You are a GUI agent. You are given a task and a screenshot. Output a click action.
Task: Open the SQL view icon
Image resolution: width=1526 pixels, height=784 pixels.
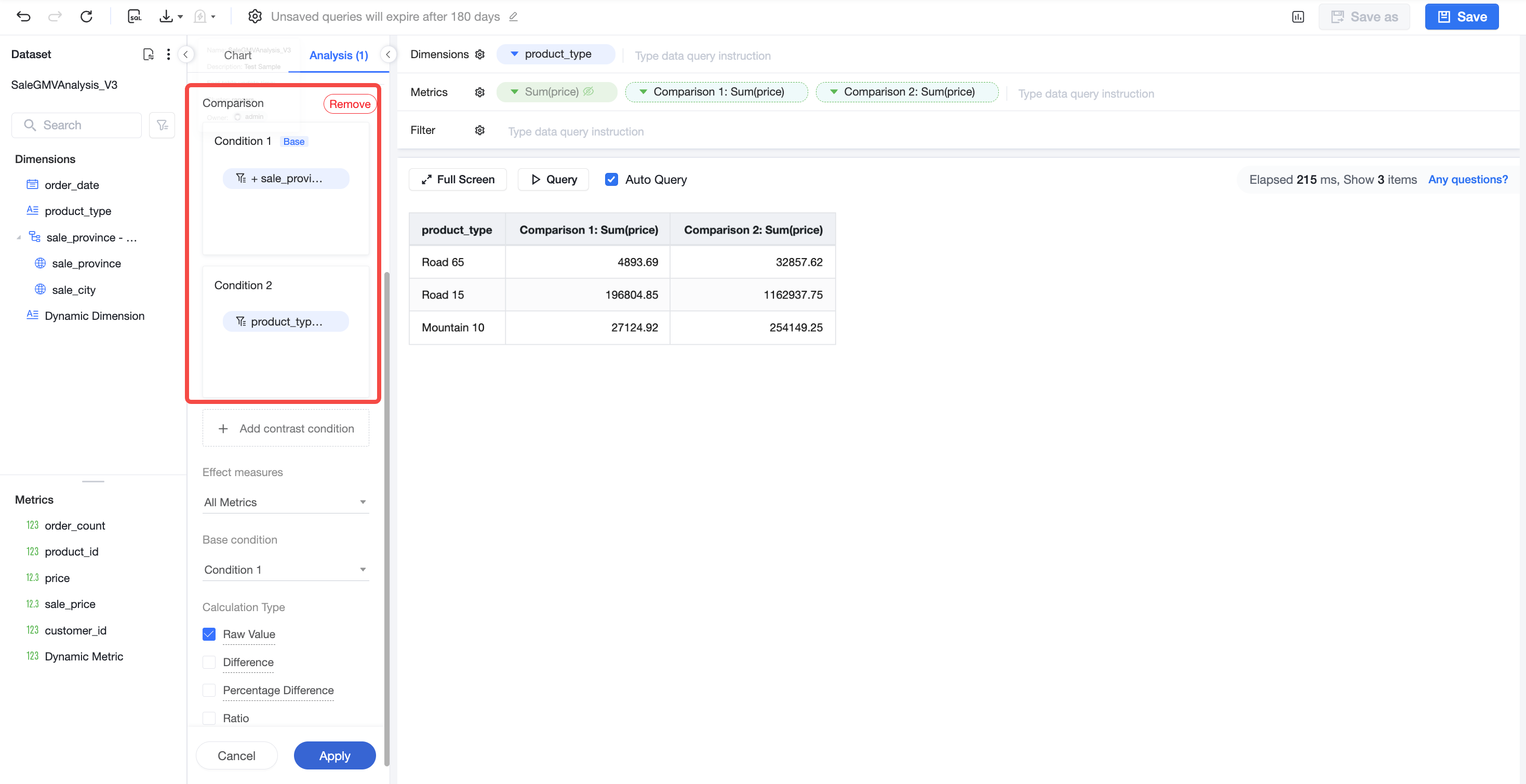click(x=135, y=17)
